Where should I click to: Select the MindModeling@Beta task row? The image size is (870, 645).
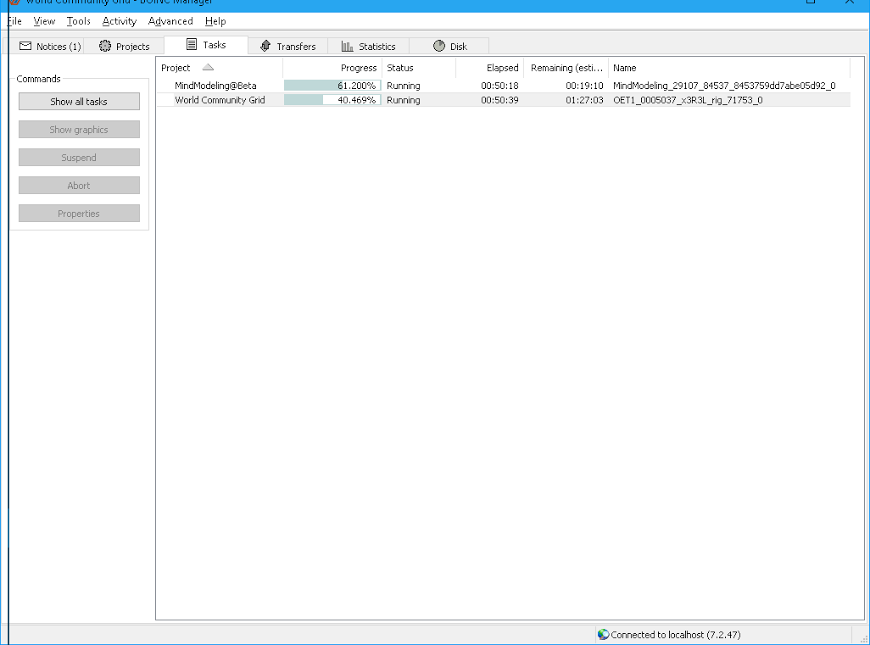tap(503, 85)
